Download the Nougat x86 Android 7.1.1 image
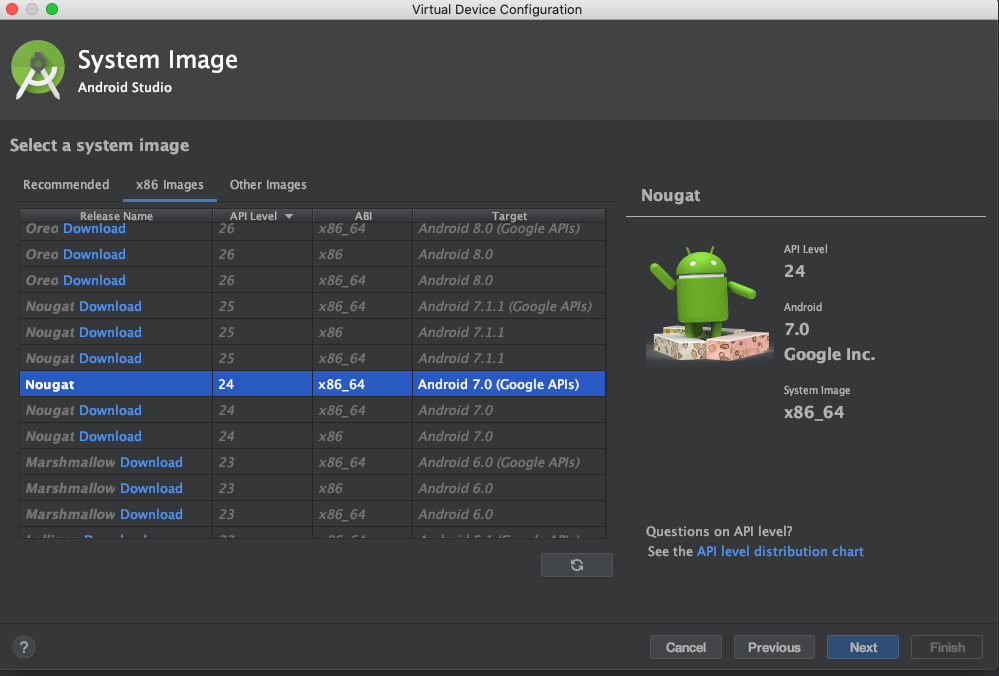999x676 pixels. coord(110,333)
